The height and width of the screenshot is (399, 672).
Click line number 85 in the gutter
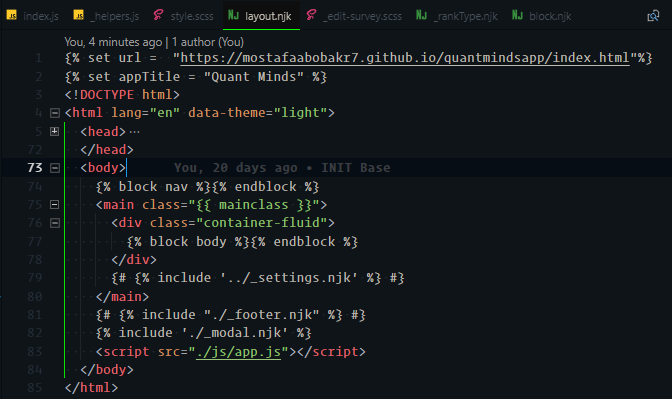35,388
